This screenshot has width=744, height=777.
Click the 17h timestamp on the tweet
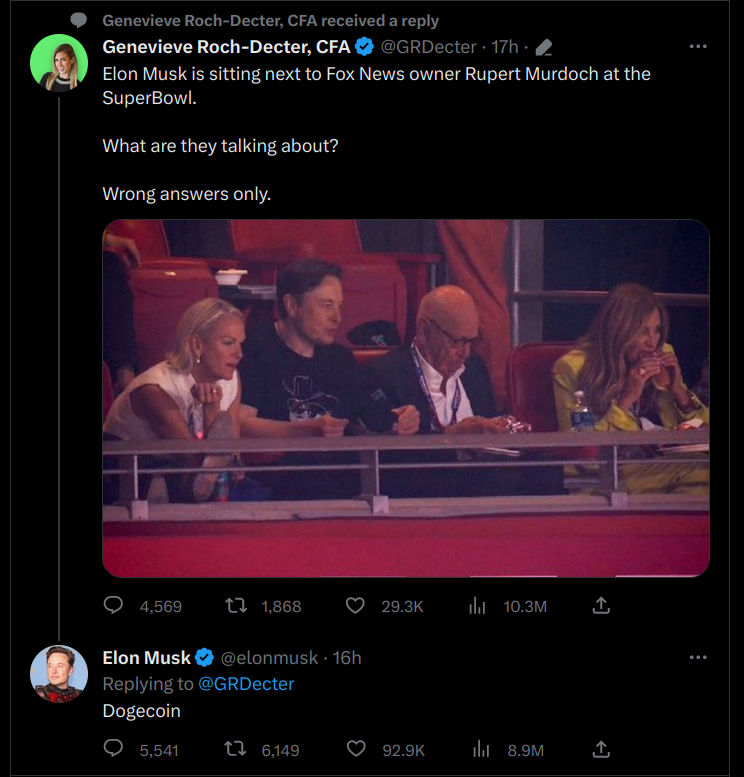pyautogui.click(x=504, y=47)
